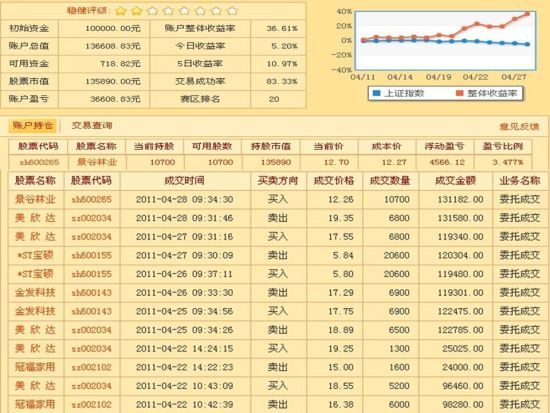Click the 业务名称 column header
This screenshot has height=413, width=550.
tap(519, 181)
